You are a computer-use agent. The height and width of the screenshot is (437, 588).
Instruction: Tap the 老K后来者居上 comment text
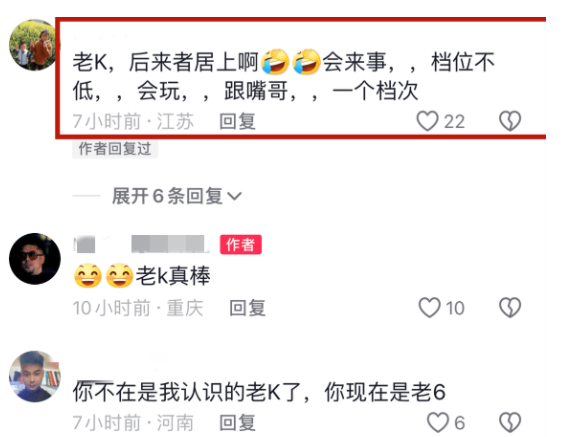[x=284, y=76]
